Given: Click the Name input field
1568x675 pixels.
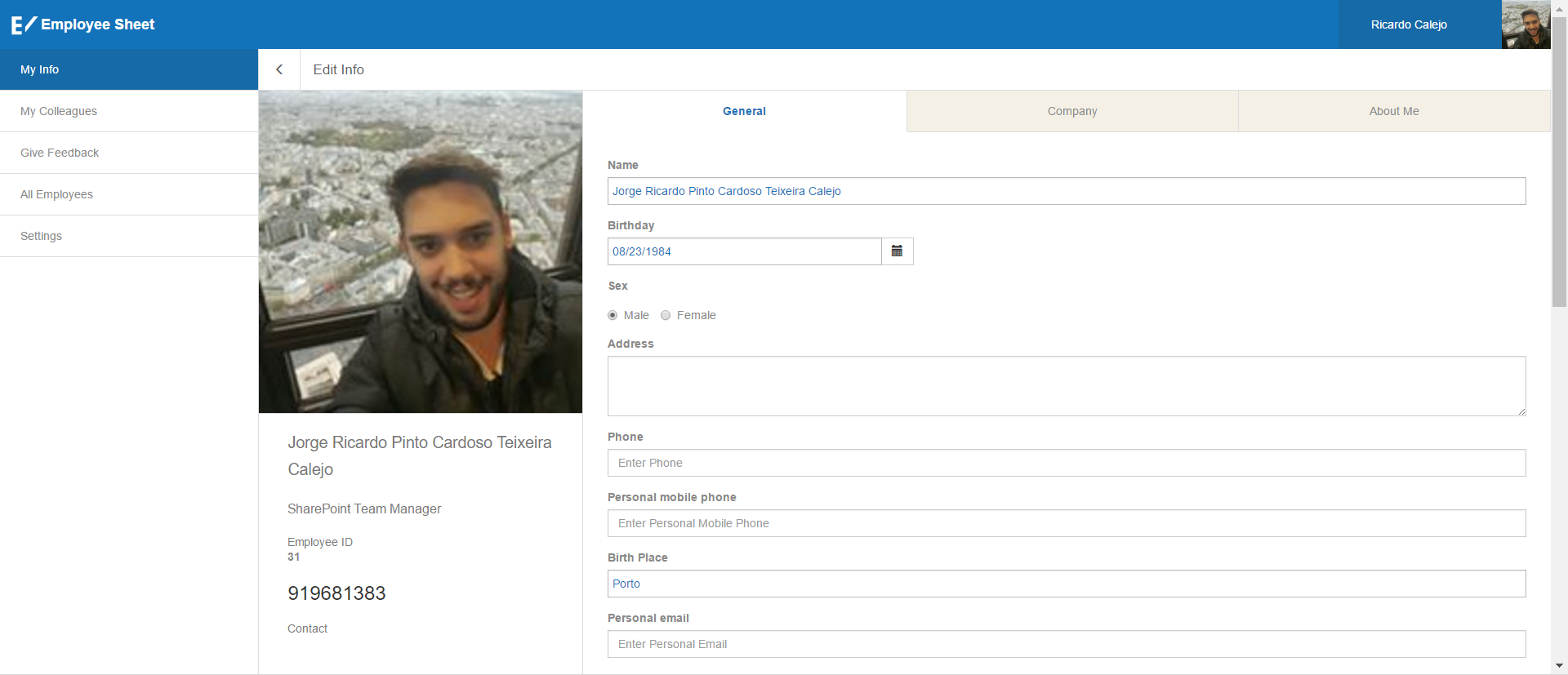Looking at the screenshot, I should tap(1067, 191).
